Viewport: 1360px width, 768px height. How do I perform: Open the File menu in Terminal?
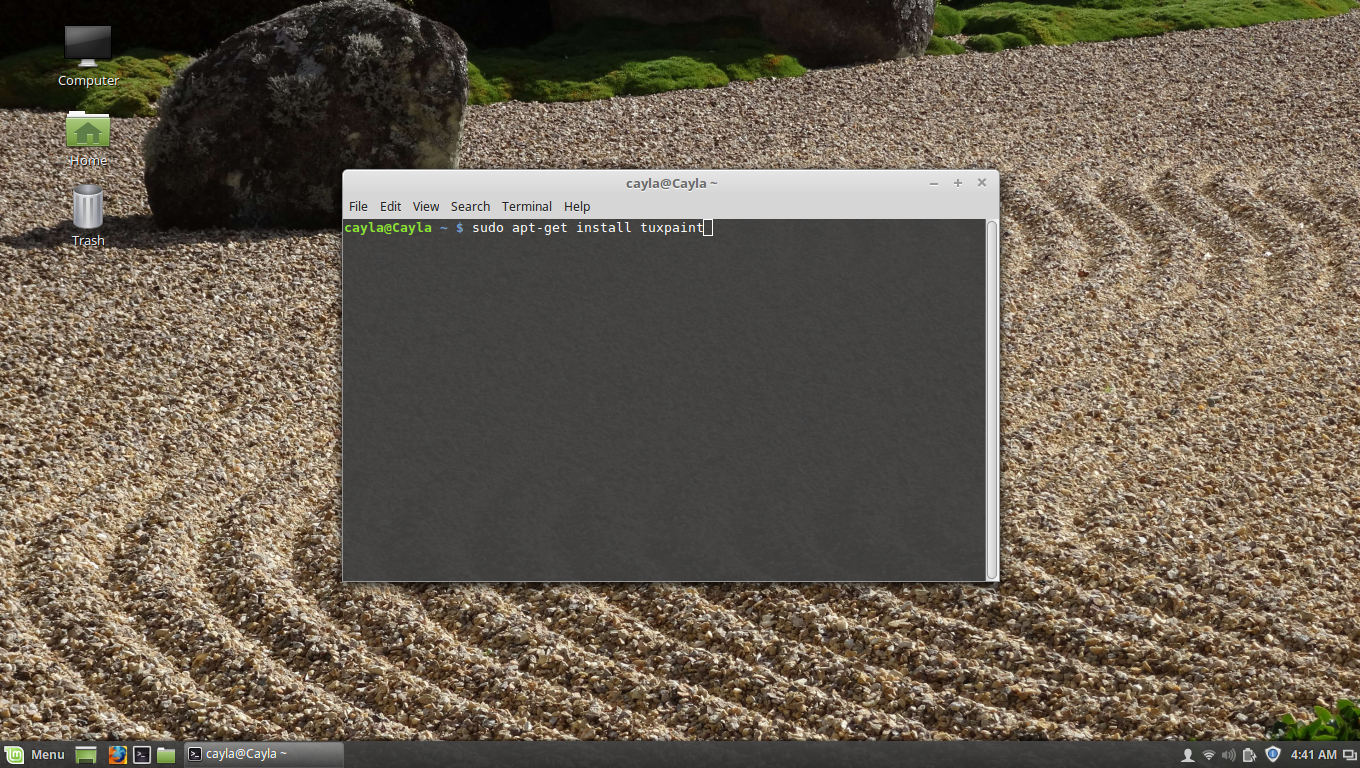pyautogui.click(x=358, y=206)
